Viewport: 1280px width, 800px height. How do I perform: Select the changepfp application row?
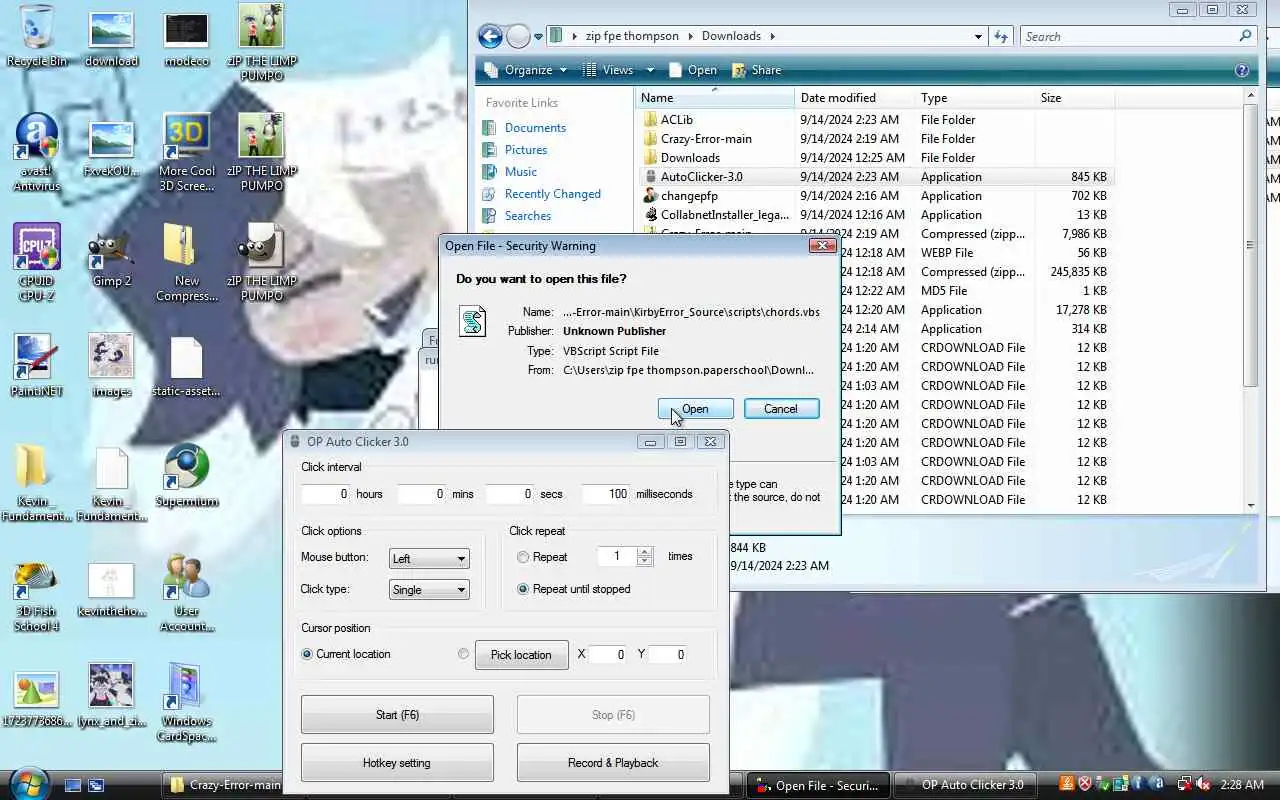coord(875,196)
